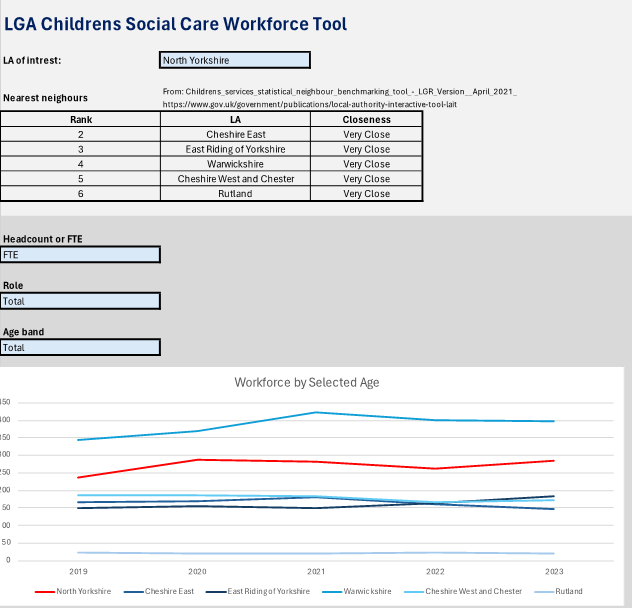The width and height of the screenshot is (632, 608).
Task: Select the LA column header
Action: click(235, 119)
